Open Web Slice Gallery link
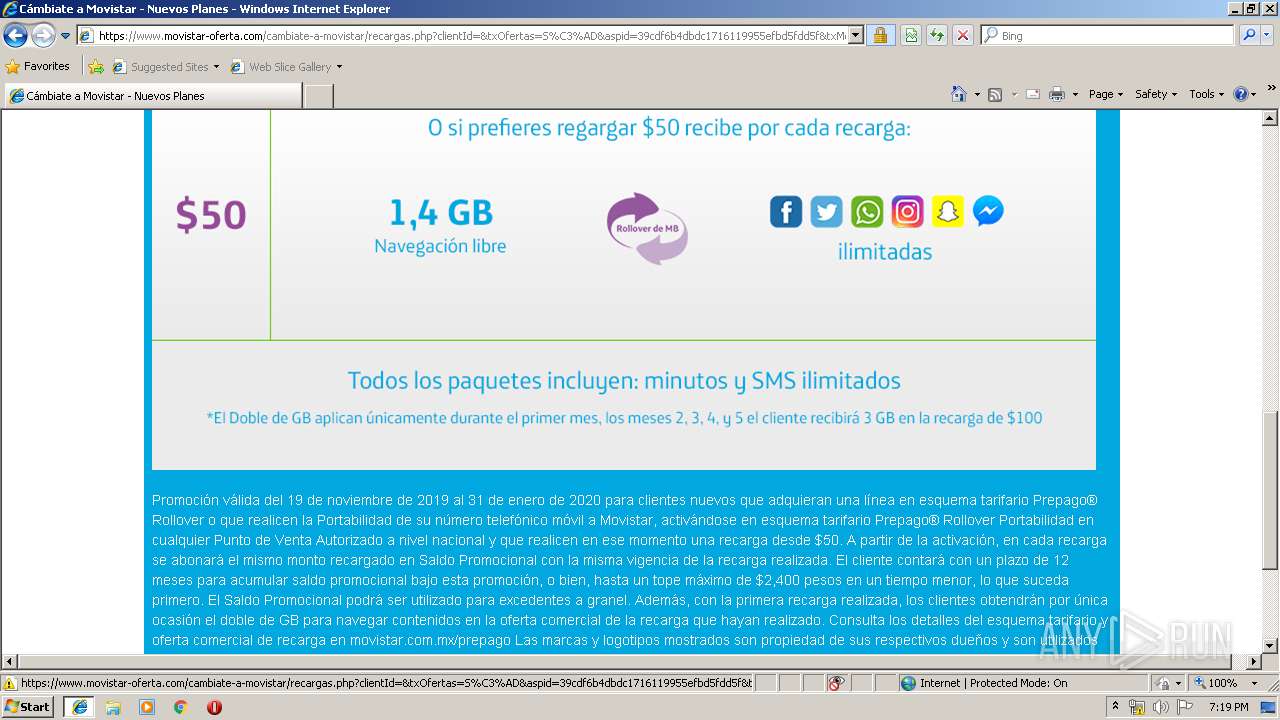The height and width of the screenshot is (720, 1280). click(286, 67)
